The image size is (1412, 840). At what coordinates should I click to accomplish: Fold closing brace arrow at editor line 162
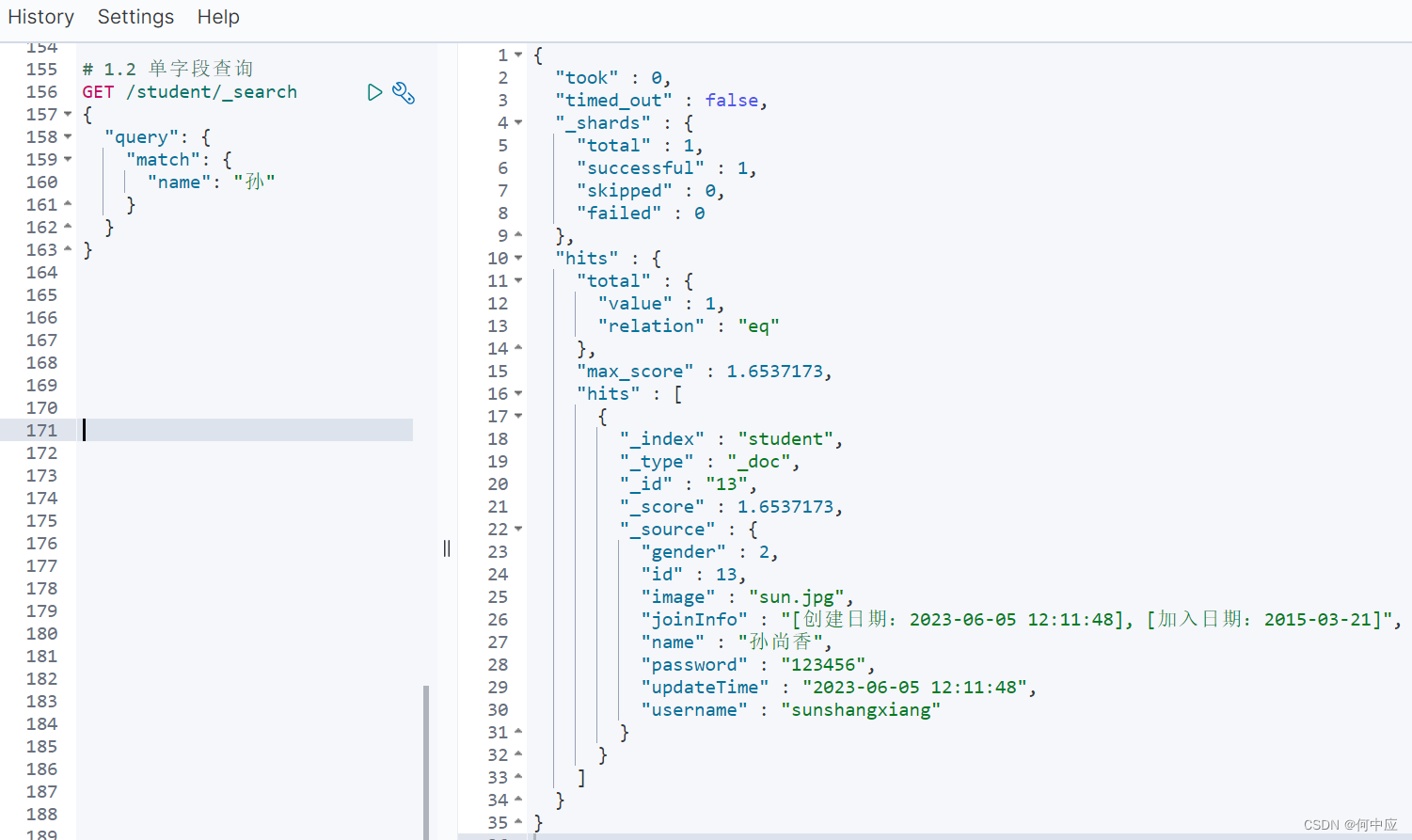pos(68,227)
